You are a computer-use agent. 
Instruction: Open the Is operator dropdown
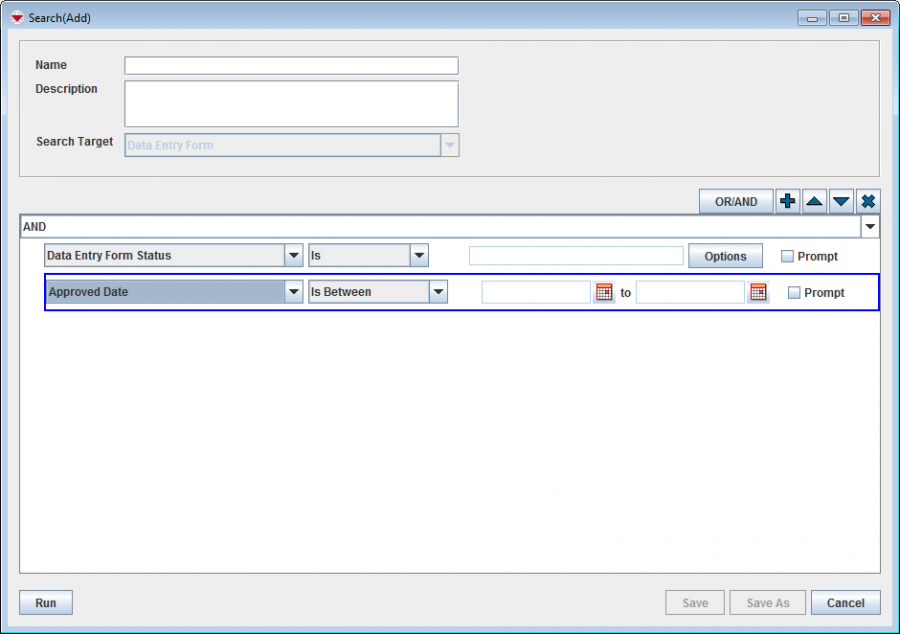(419, 256)
